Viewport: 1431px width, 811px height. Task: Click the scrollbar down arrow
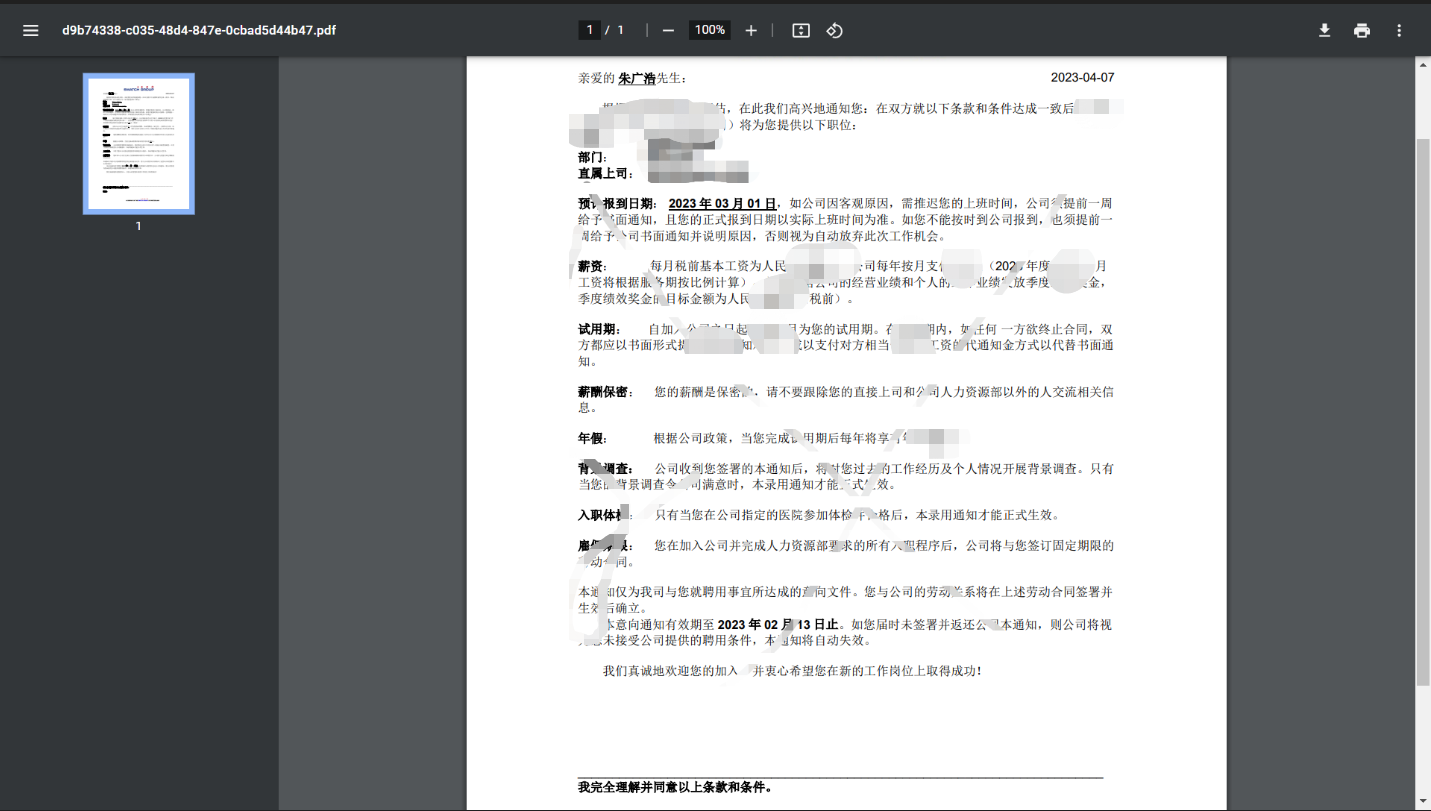pyautogui.click(x=1423, y=802)
